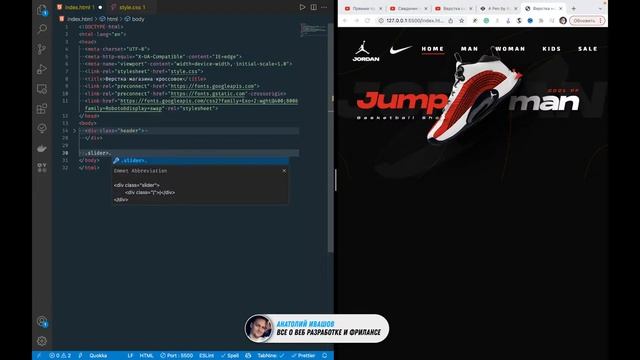Click the Обновить update button in Chrome
Screen dimensions: 640x360
(587, 20)
